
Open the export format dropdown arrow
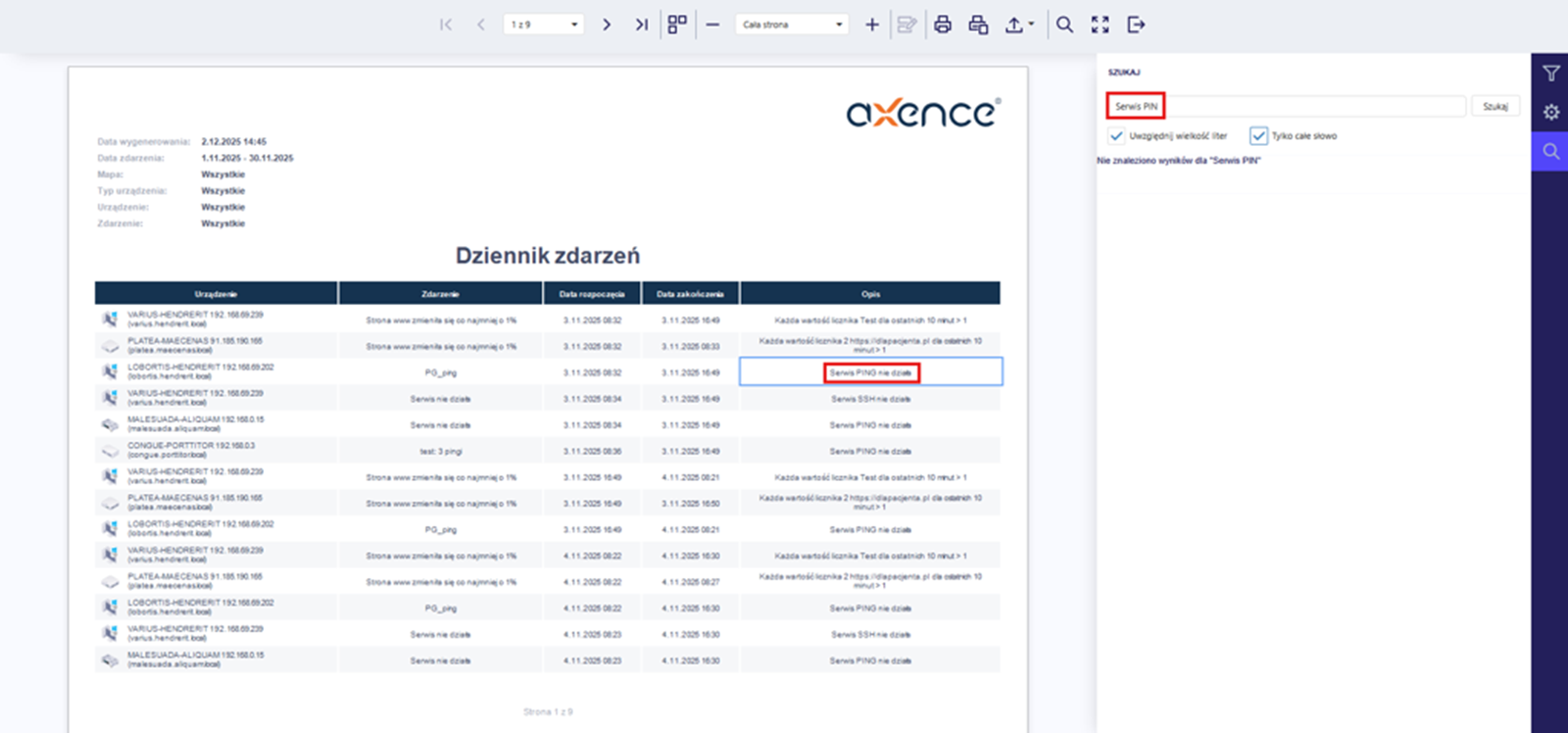pos(1031,24)
